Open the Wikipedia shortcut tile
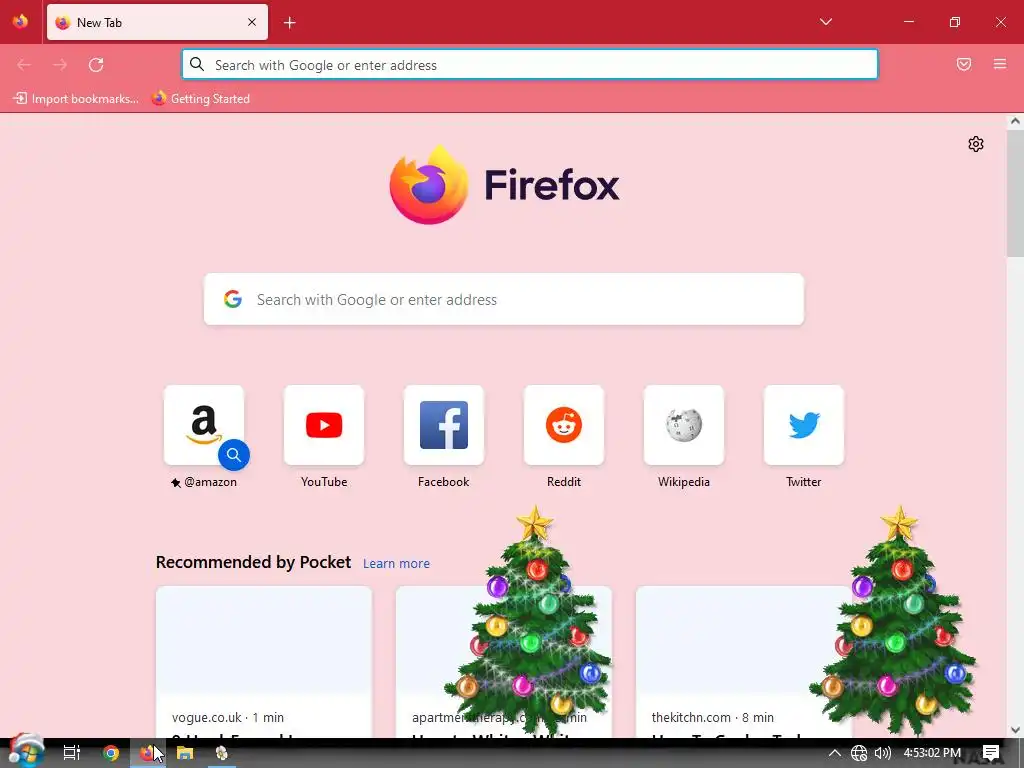The width and height of the screenshot is (1024, 768). pyautogui.click(x=684, y=425)
